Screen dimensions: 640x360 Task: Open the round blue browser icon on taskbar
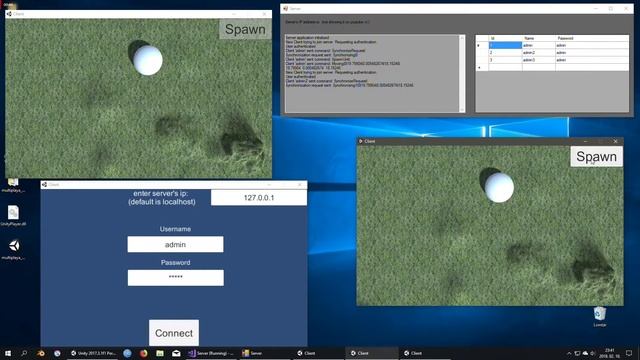pos(127,353)
